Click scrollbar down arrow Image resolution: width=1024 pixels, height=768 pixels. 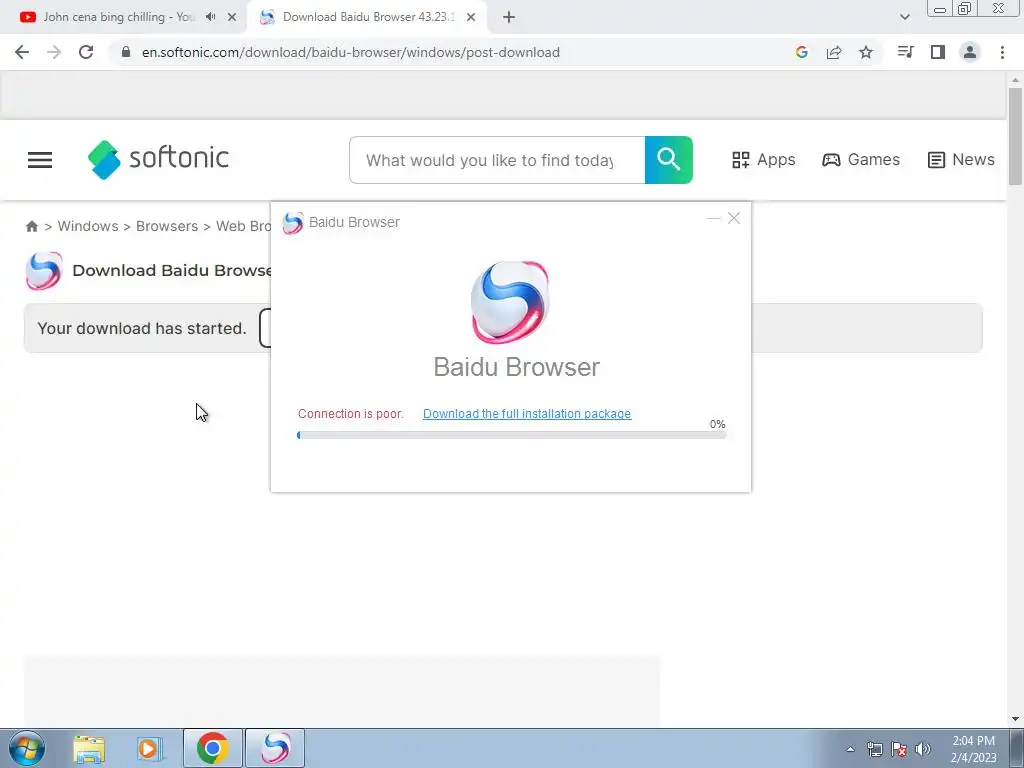point(1015,719)
